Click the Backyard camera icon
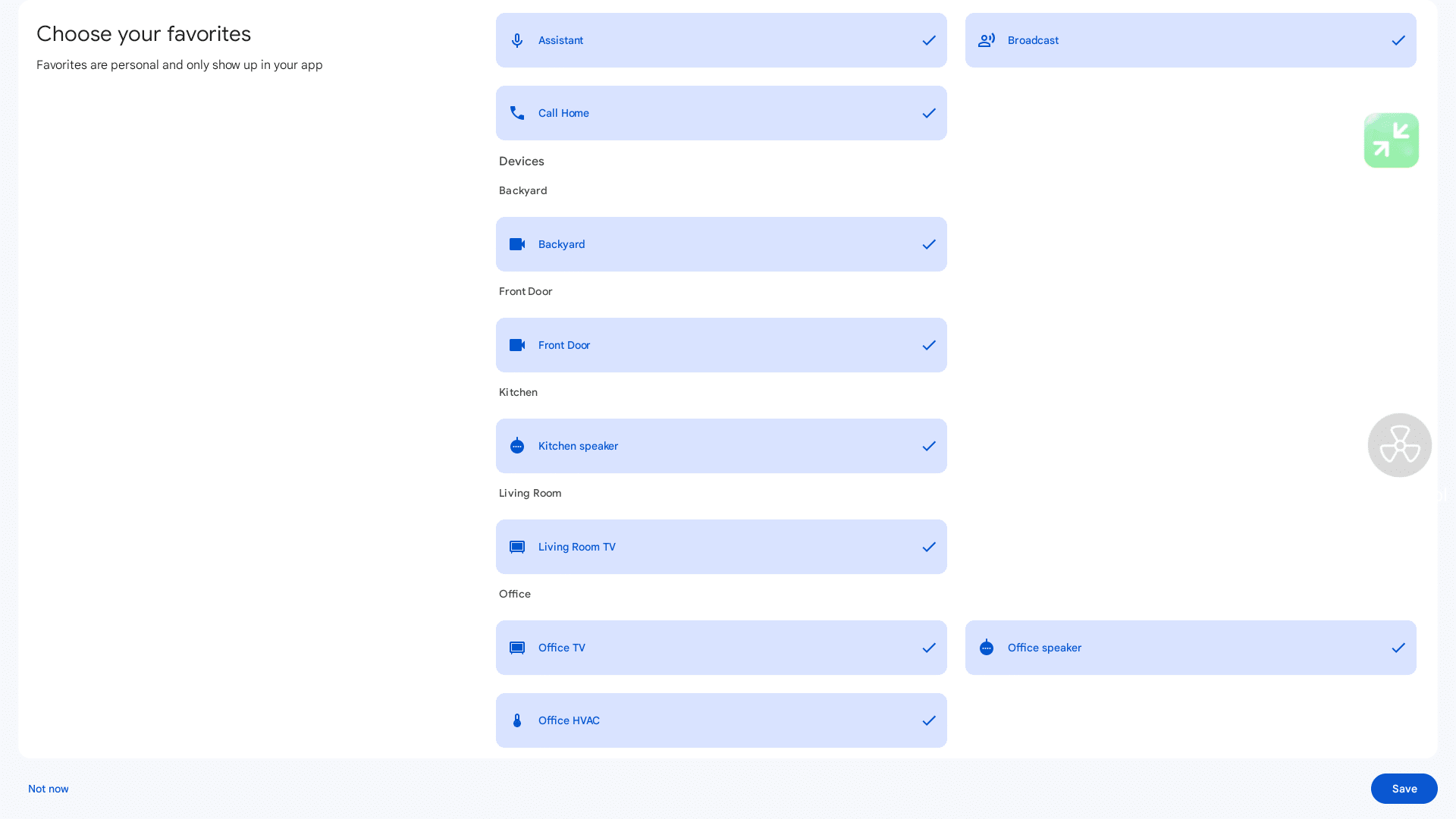 coord(517,244)
